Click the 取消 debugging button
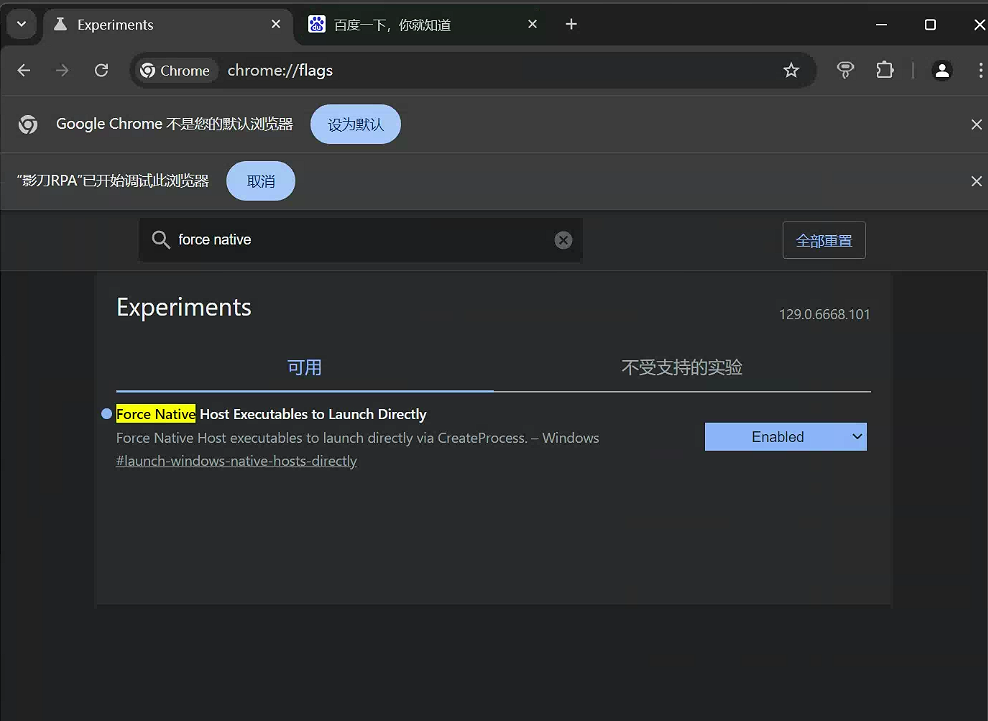This screenshot has height=721, width=988. coord(260,181)
